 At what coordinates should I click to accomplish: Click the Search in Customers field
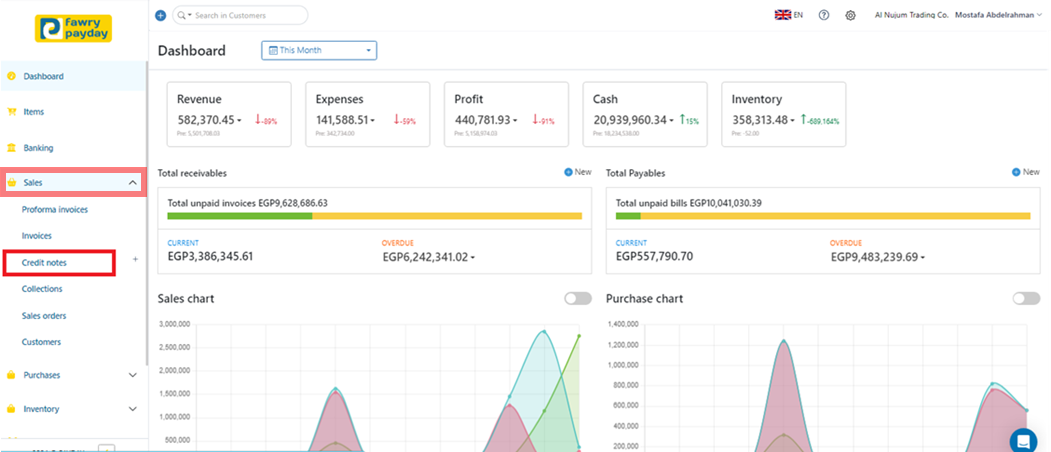point(248,15)
